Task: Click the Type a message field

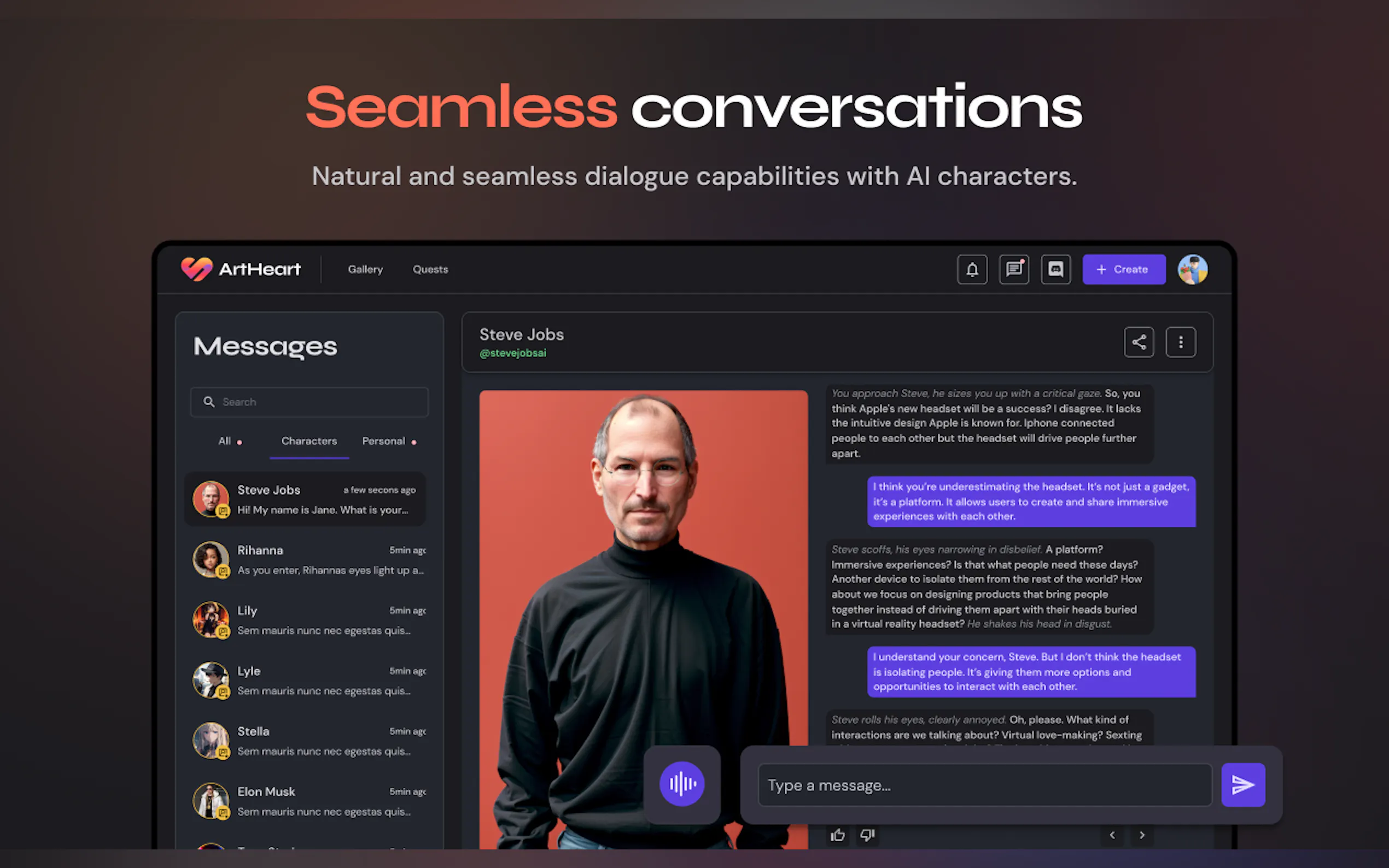Action: pyautogui.click(x=985, y=785)
